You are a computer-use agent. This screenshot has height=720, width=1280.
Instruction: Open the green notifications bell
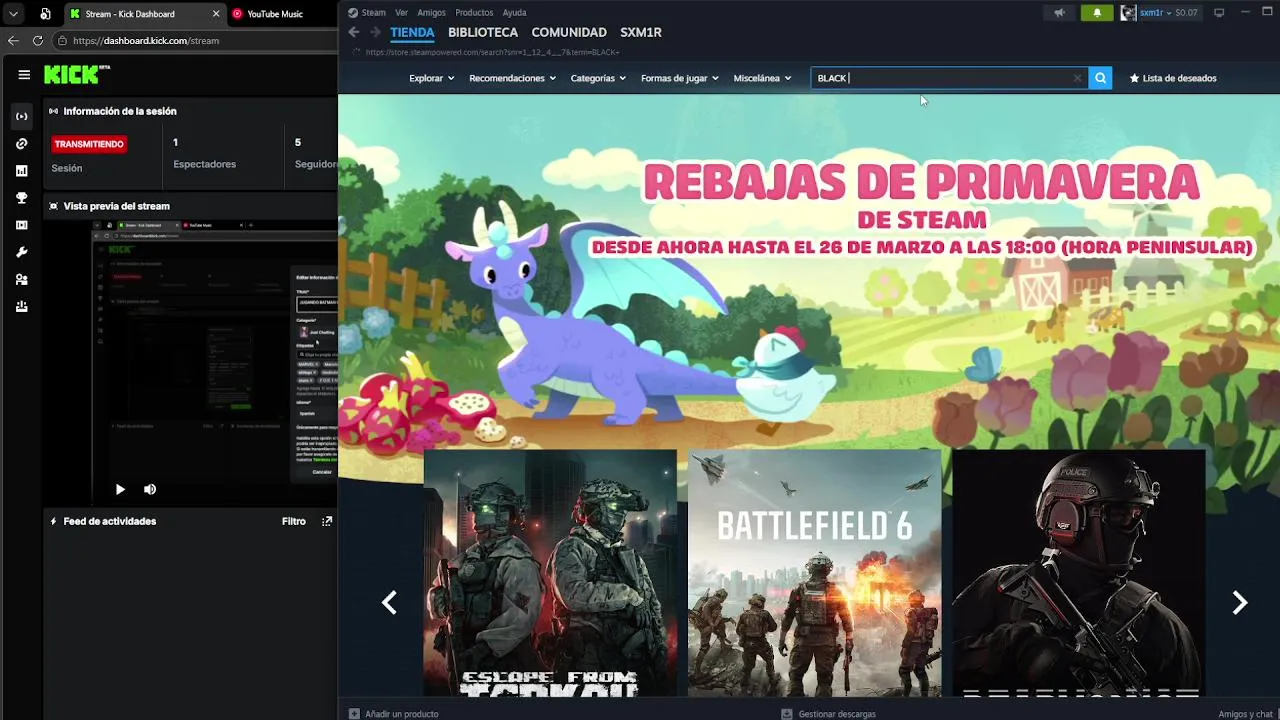pos(1097,13)
